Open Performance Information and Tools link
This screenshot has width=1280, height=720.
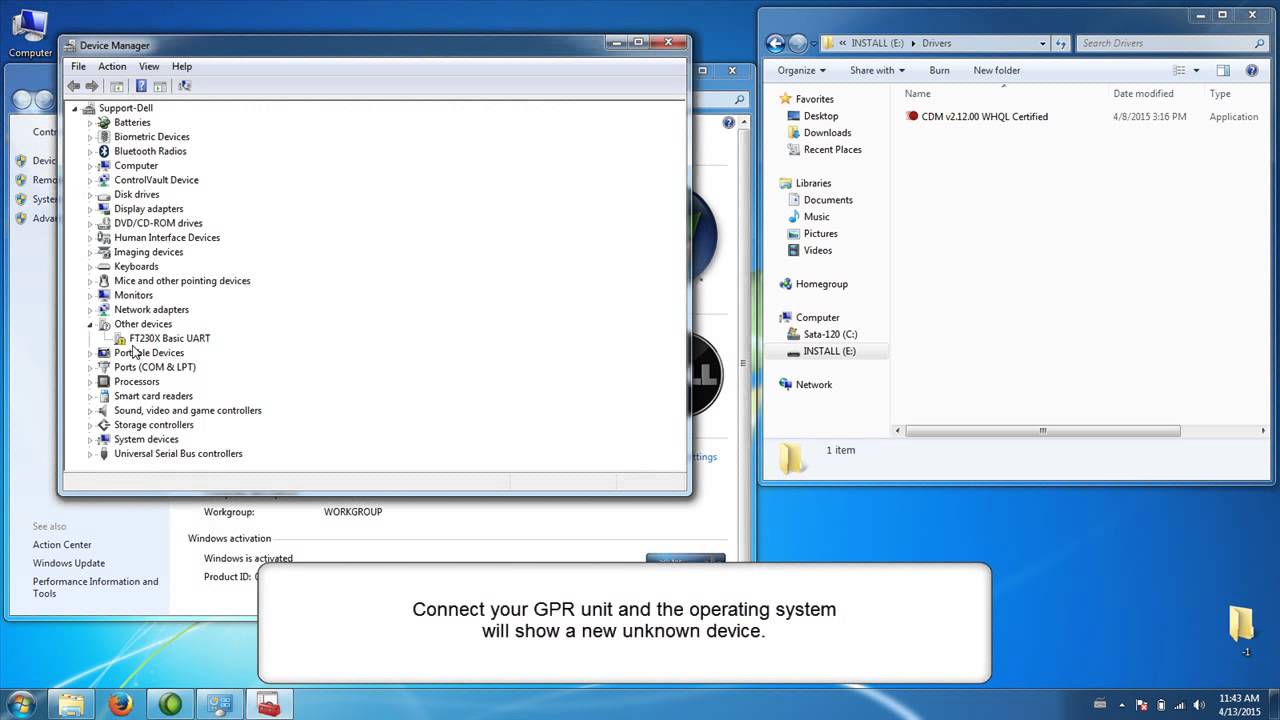tap(95, 587)
